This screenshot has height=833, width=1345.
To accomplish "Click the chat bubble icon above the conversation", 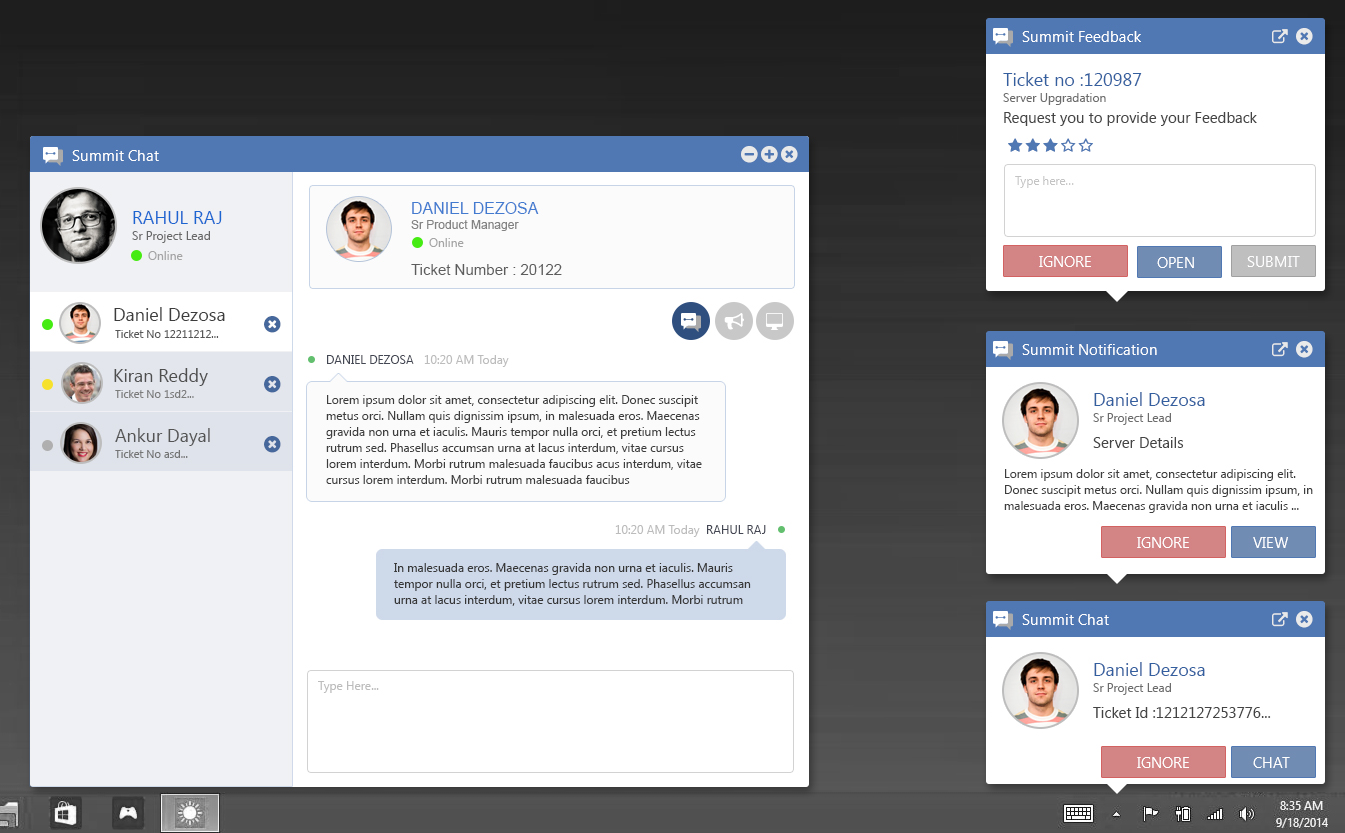I will click(690, 321).
